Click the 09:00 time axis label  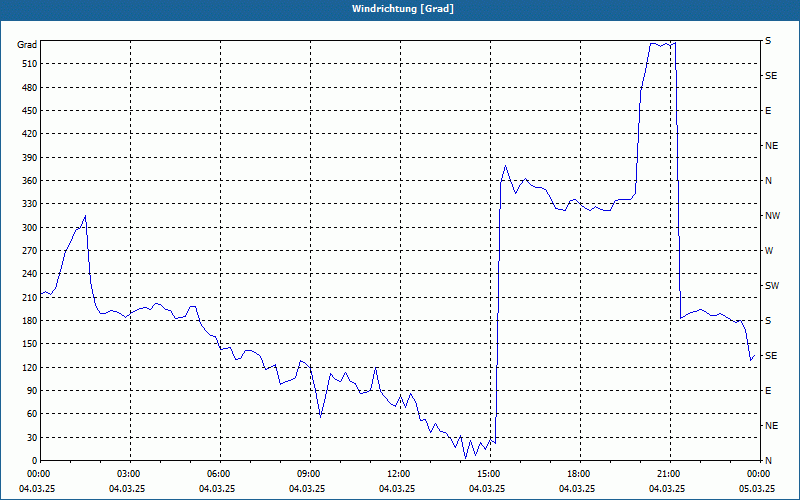click(307, 474)
